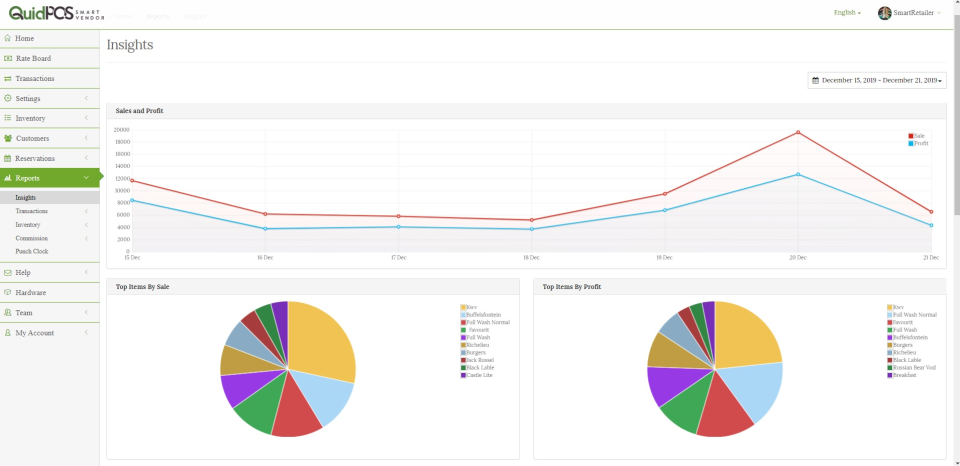Click the Transactions arrows icon
This screenshot has height=466, width=960.
pos(8,78)
